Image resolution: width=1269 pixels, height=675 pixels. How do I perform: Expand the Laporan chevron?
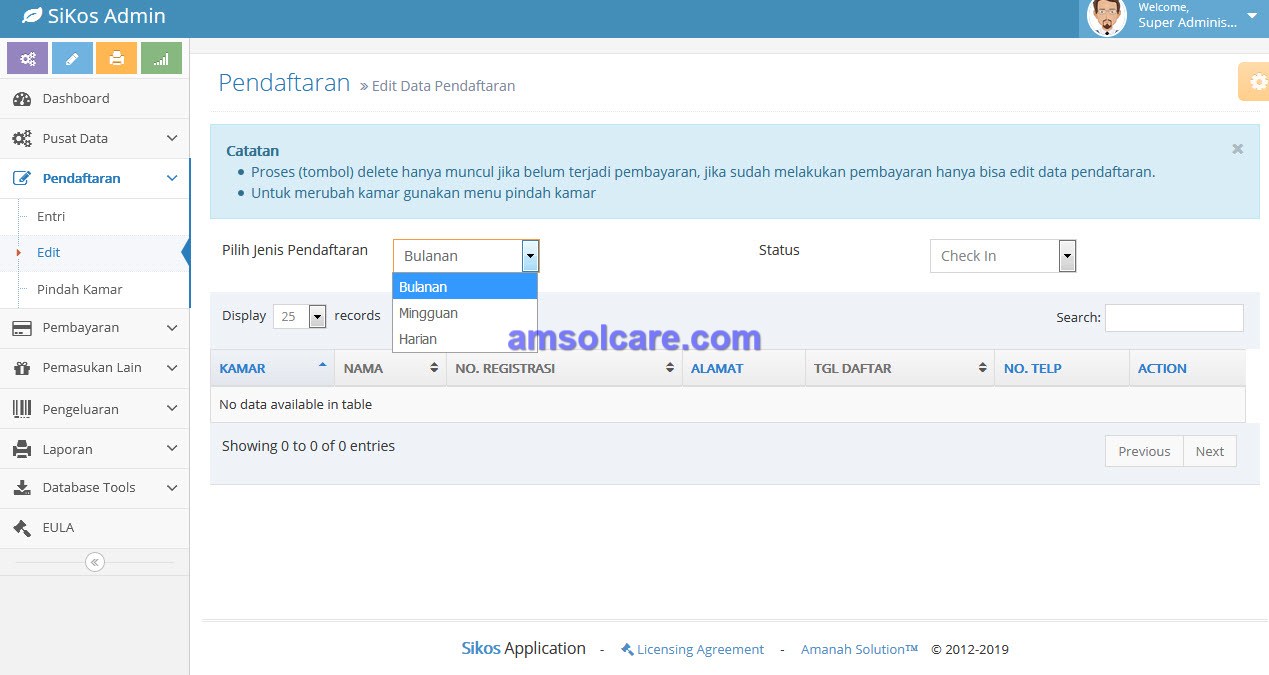172,450
